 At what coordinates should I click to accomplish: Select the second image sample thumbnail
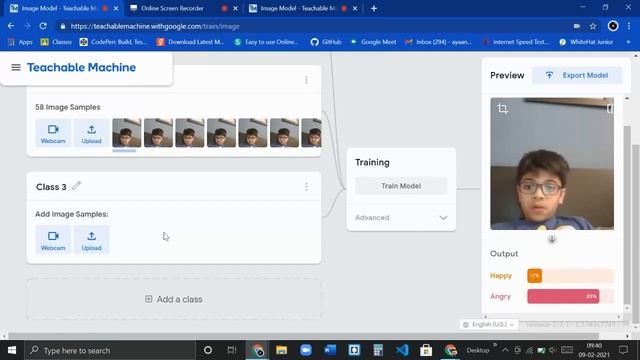pos(158,133)
